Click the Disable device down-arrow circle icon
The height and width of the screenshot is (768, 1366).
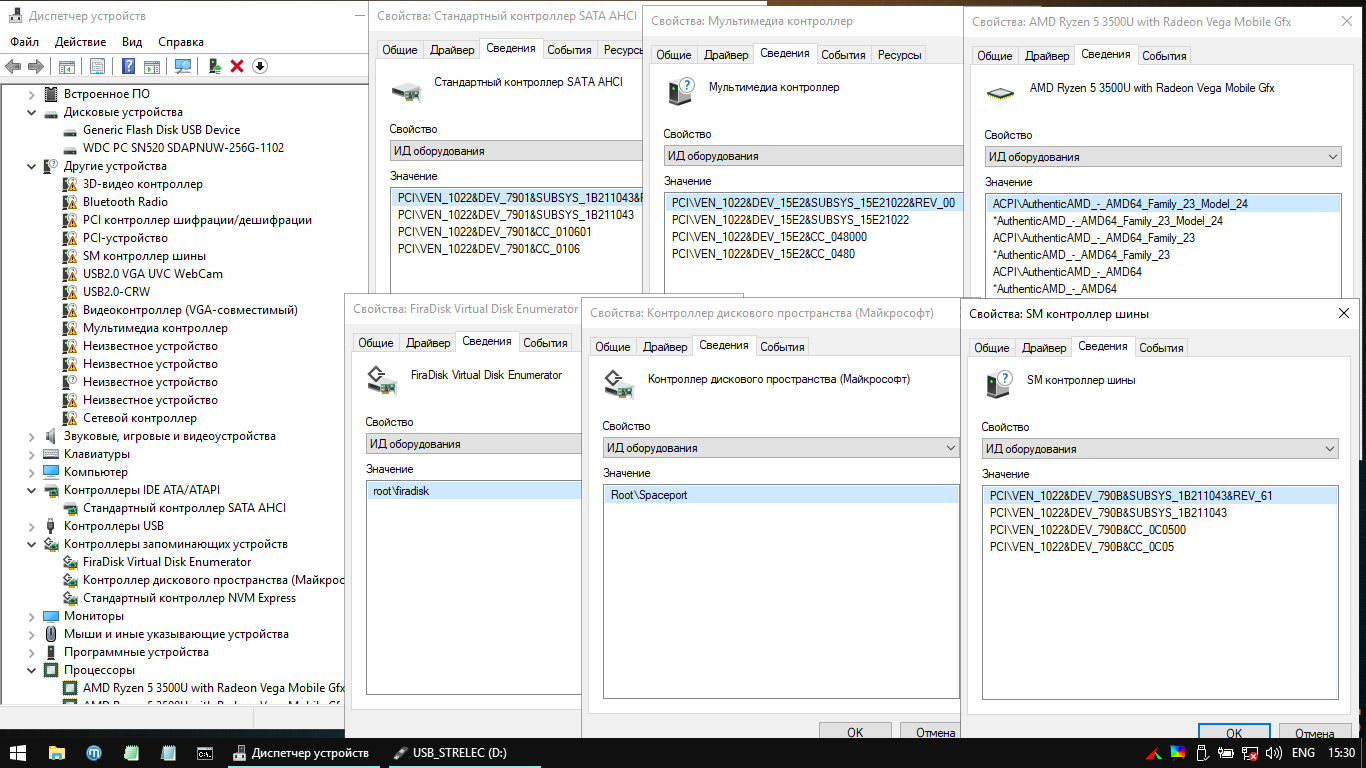(x=260, y=66)
